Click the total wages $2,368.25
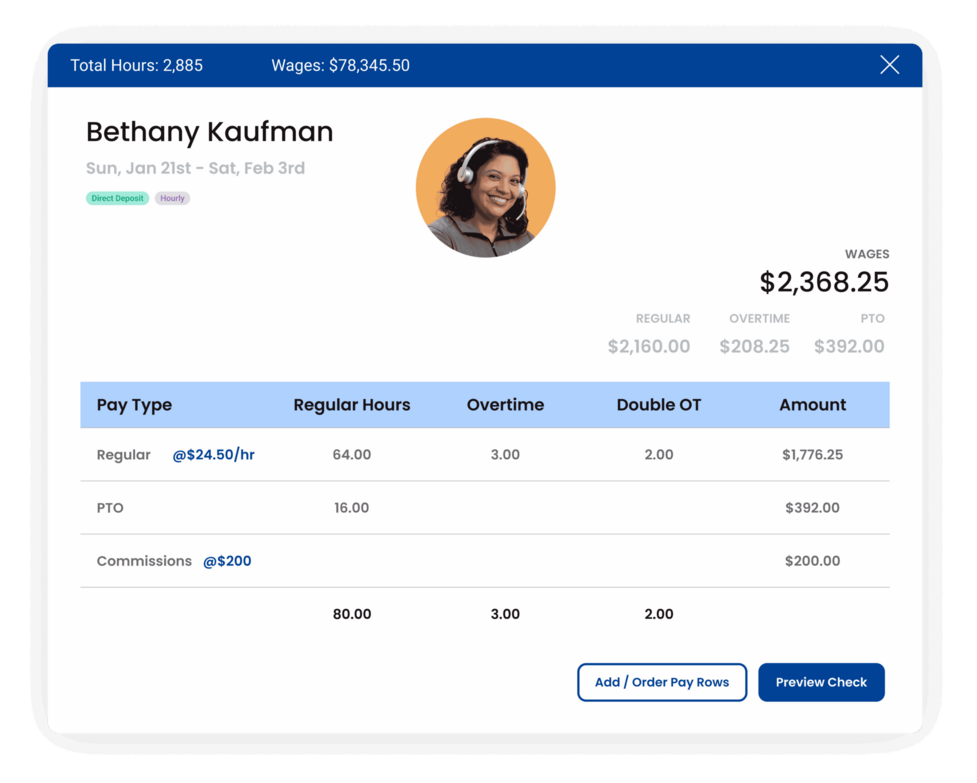 pos(824,282)
